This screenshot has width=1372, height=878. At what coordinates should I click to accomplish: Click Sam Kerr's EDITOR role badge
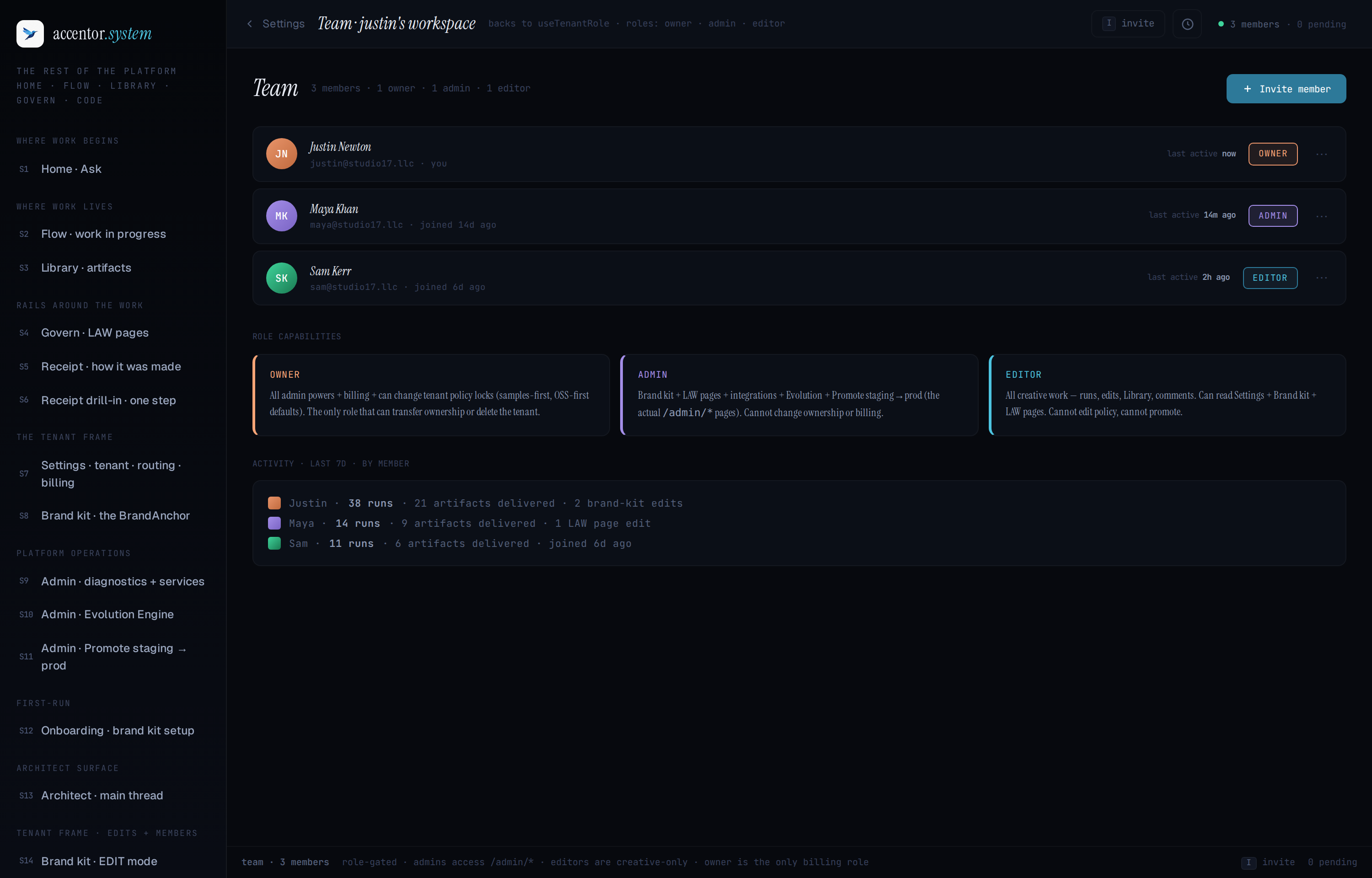pos(1270,278)
